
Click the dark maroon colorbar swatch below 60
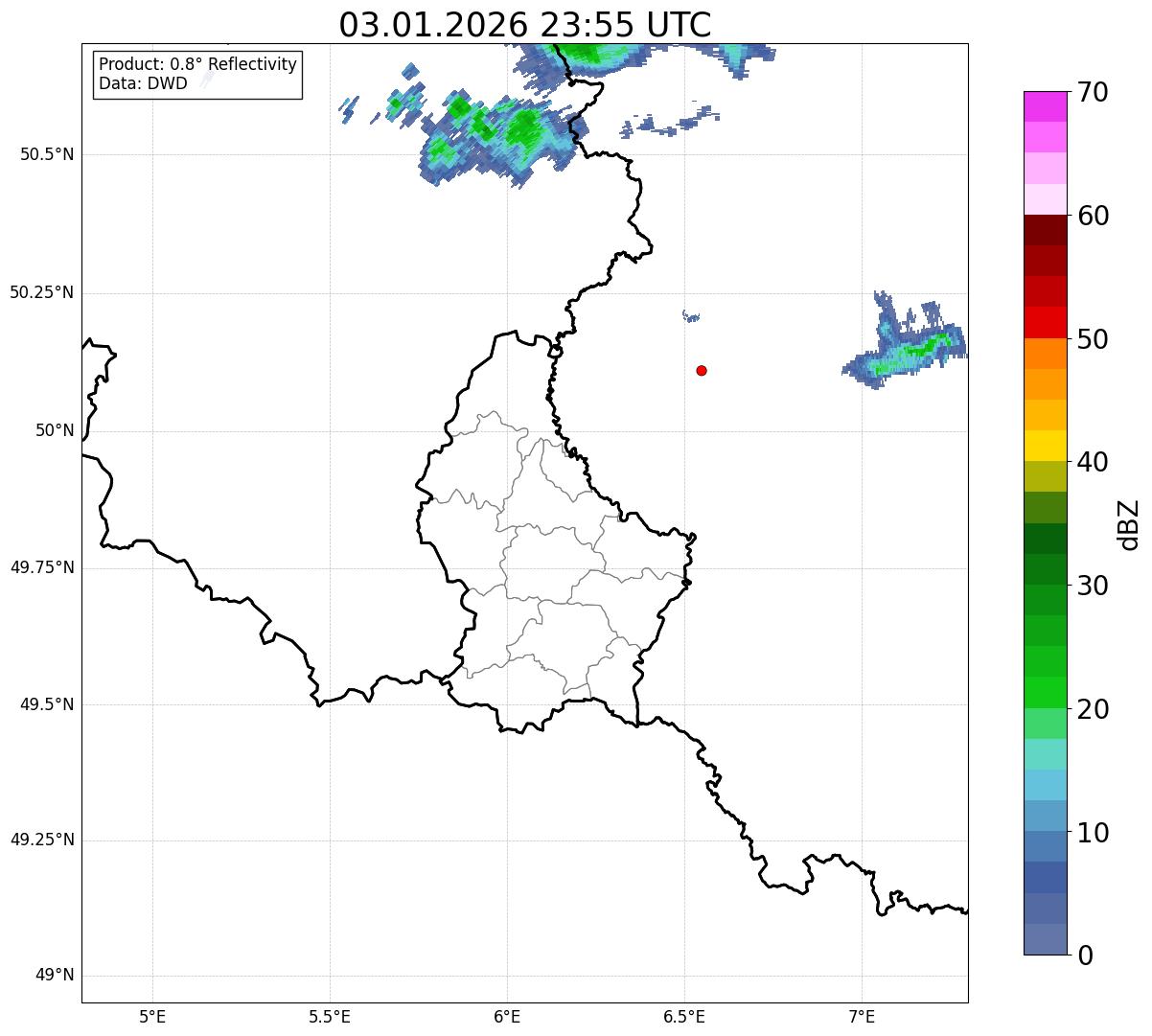(x=1046, y=230)
